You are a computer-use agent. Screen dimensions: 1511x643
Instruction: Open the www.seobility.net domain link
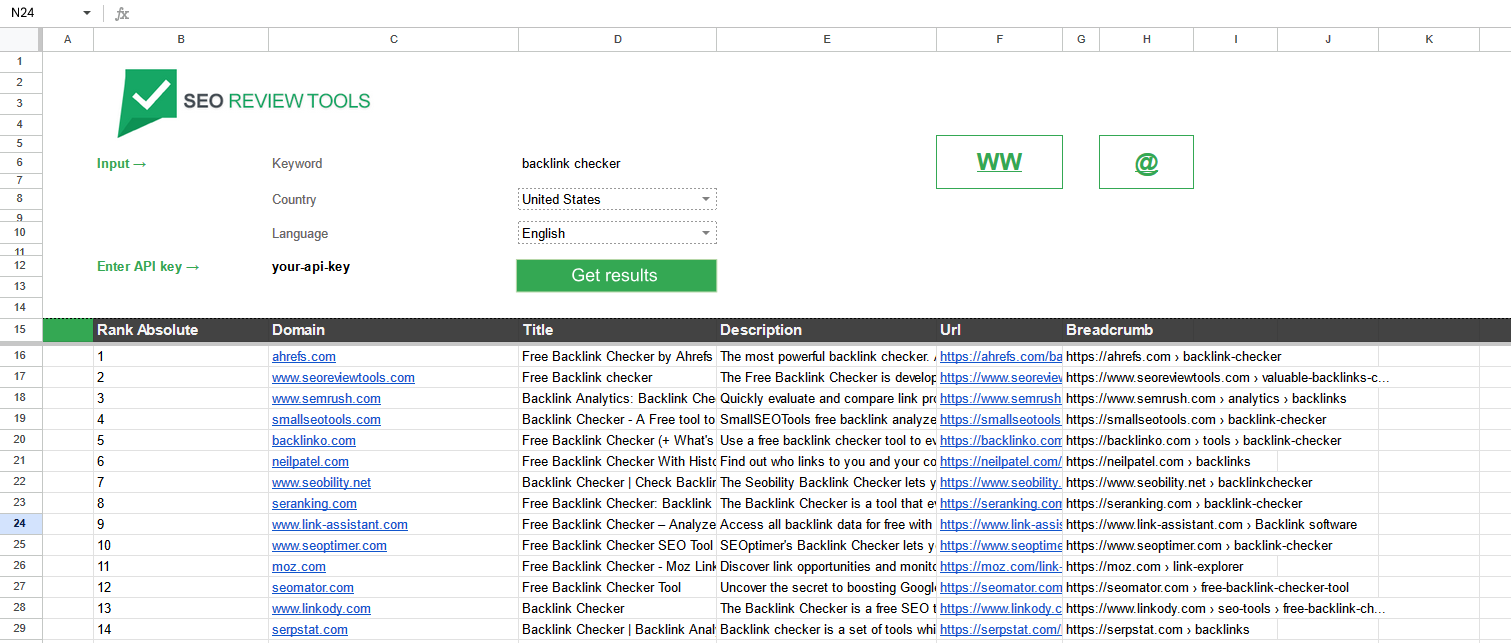coord(321,482)
